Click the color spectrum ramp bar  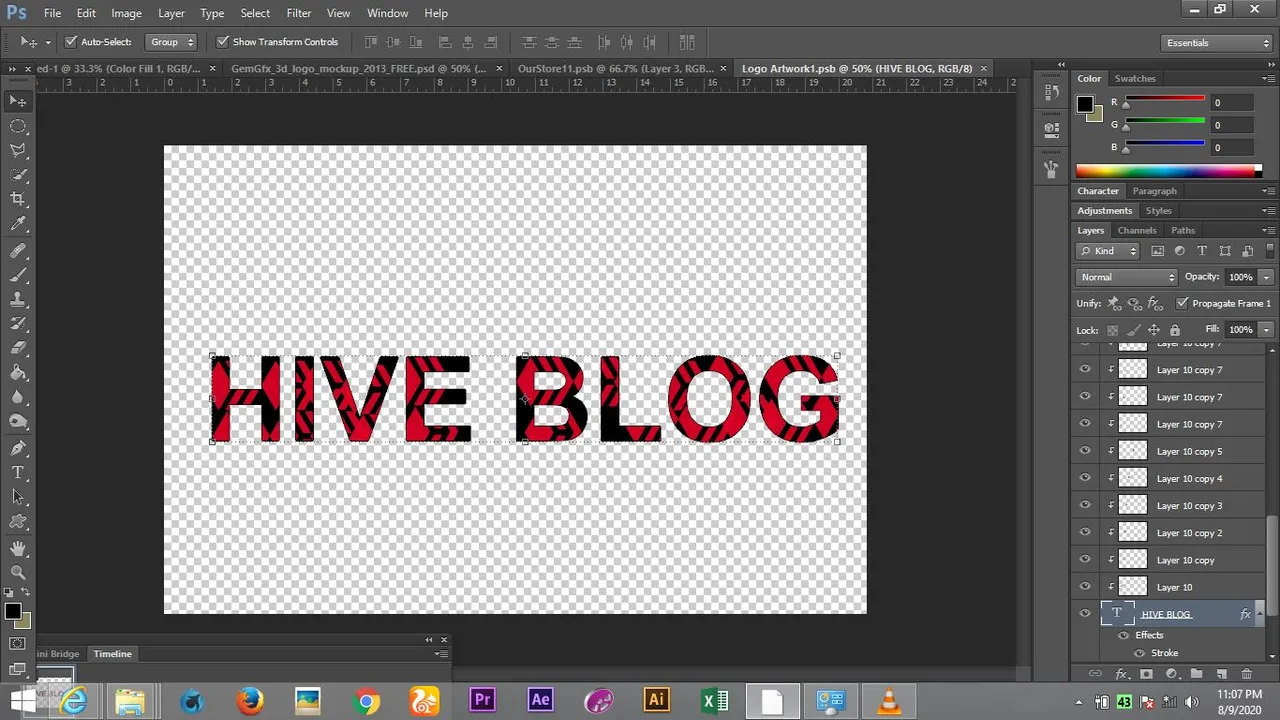tap(1168, 172)
